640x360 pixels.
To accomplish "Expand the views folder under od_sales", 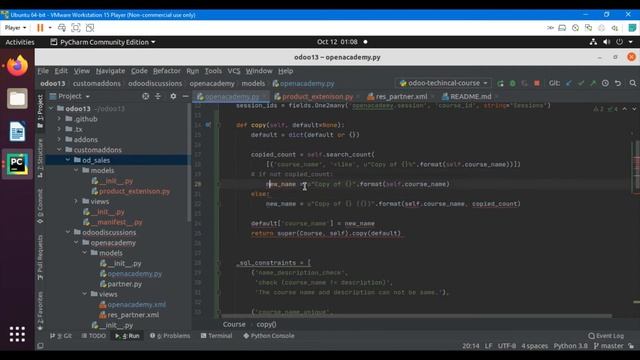I will 76,201.
